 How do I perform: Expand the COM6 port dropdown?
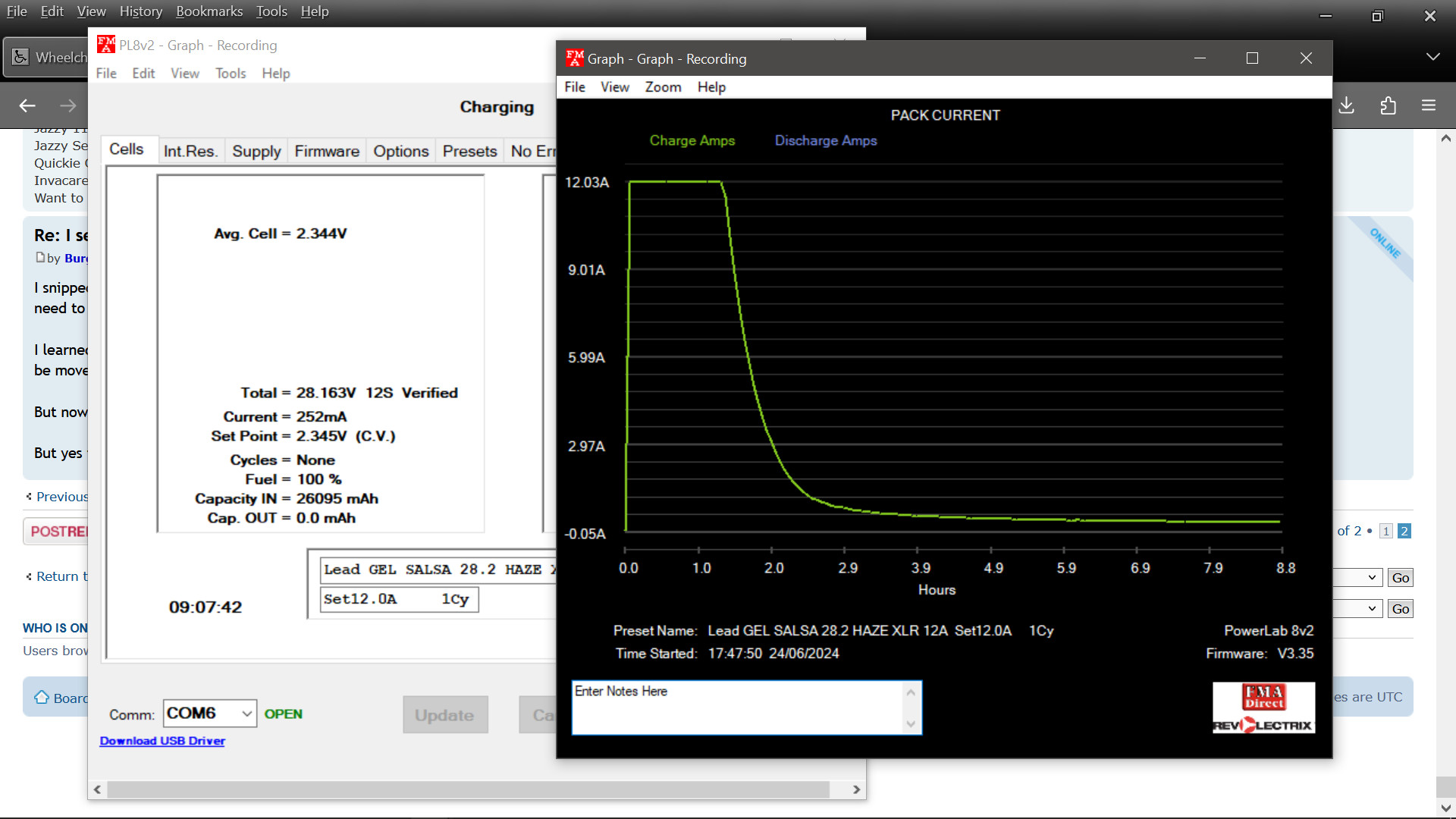[246, 714]
